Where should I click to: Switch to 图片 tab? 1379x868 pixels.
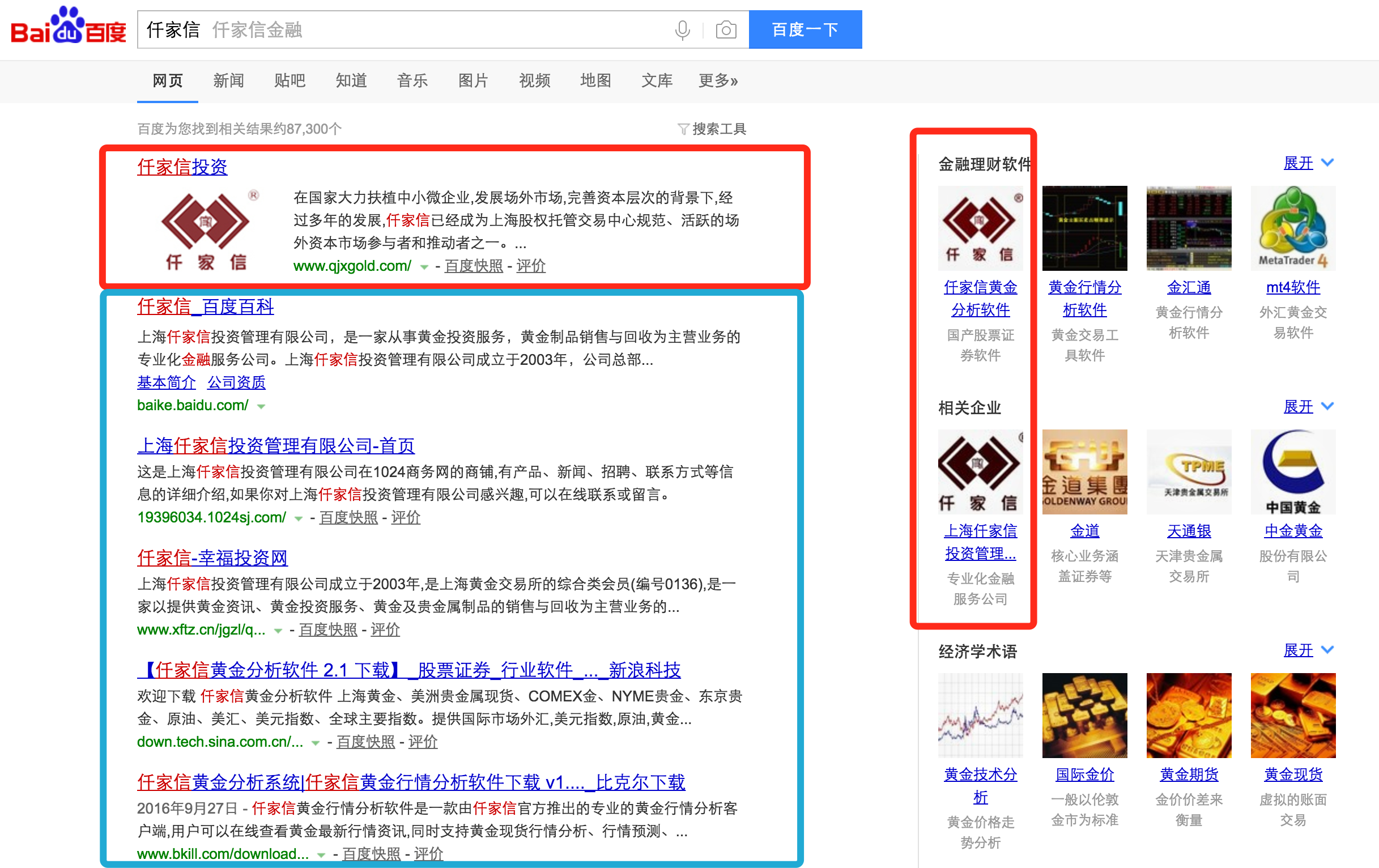(x=473, y=80)
